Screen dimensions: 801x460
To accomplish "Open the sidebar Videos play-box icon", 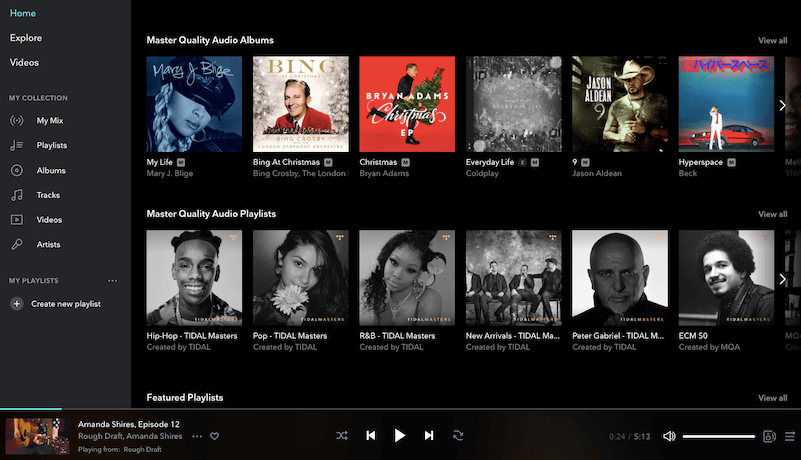I will coord(17,220).
